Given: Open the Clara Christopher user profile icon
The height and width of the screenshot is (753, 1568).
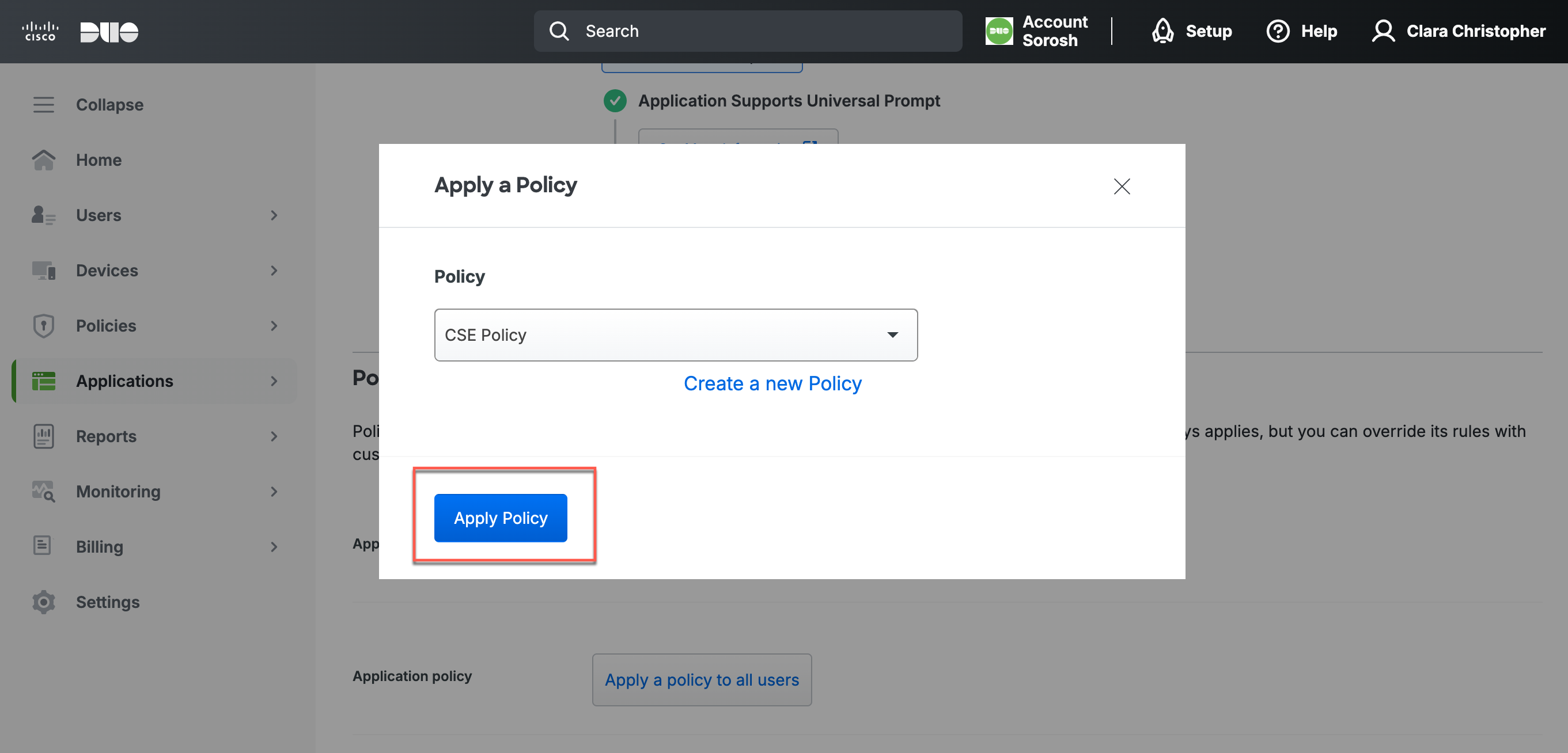Looking at the screenshot, I should click(1383, 31).
